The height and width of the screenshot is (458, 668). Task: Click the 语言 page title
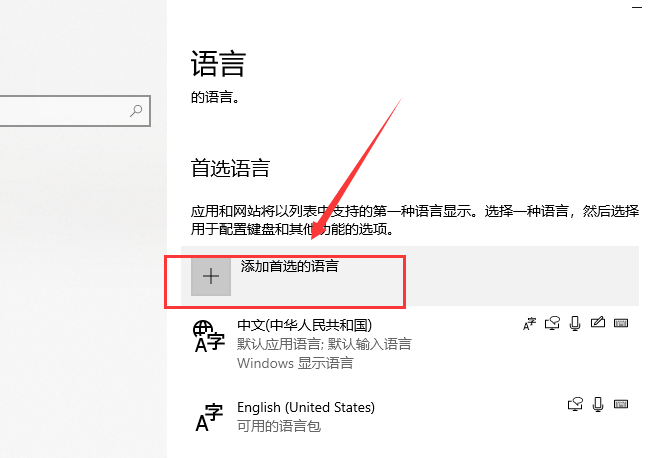(217, 66)
